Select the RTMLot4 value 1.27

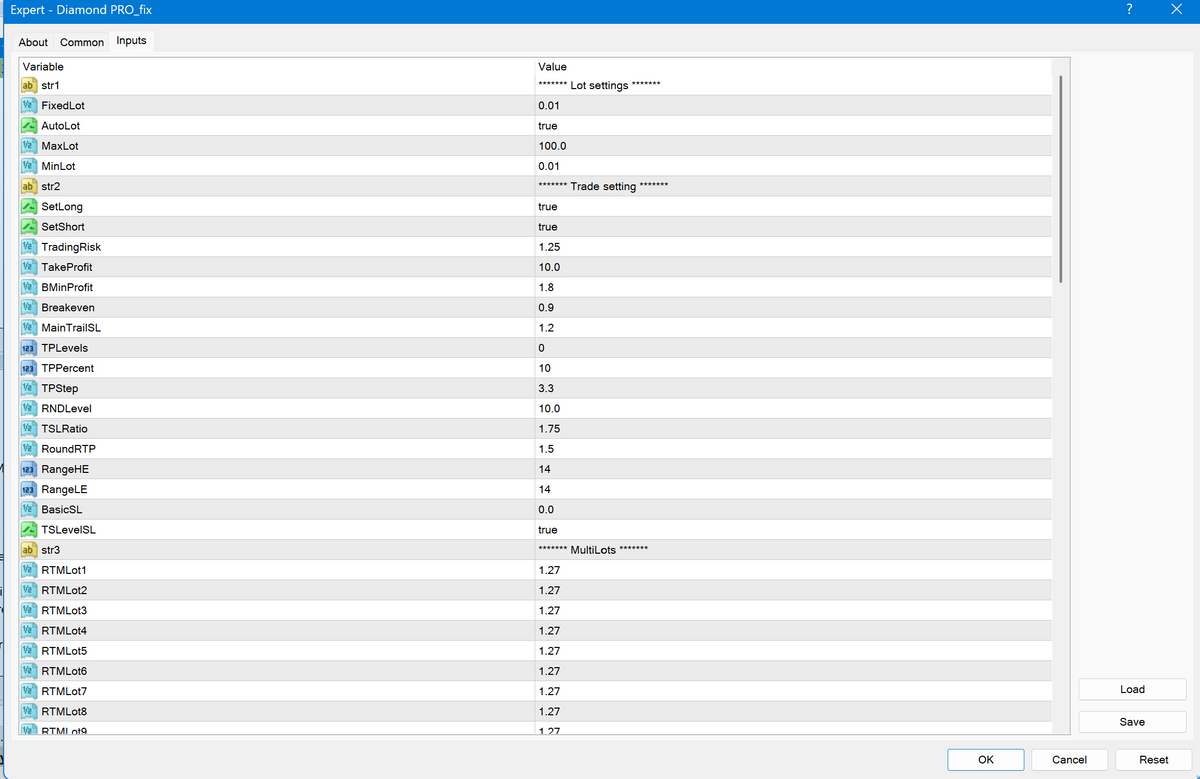click(549, 631)
